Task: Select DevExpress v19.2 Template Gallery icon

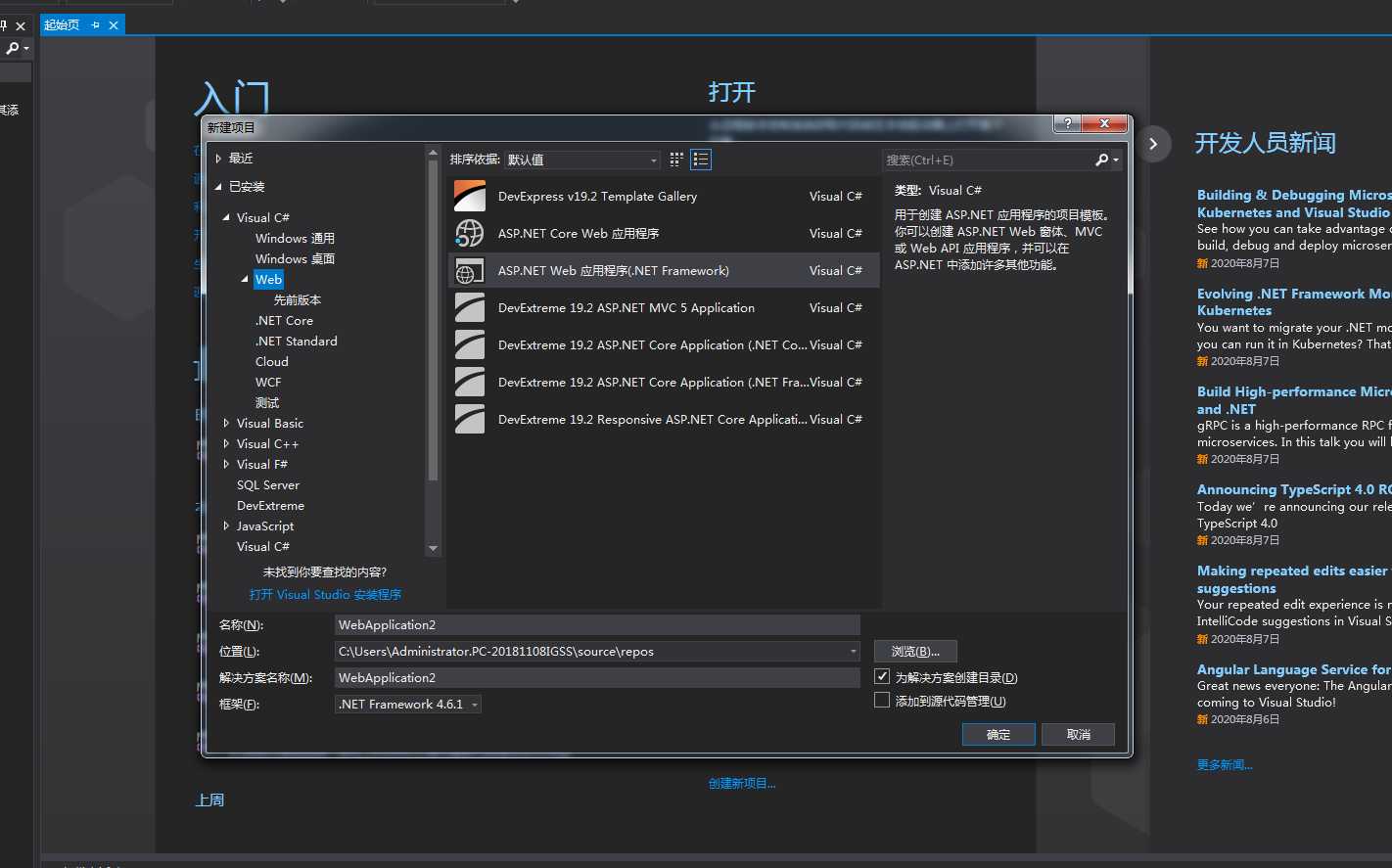Action: coord(470,197)
